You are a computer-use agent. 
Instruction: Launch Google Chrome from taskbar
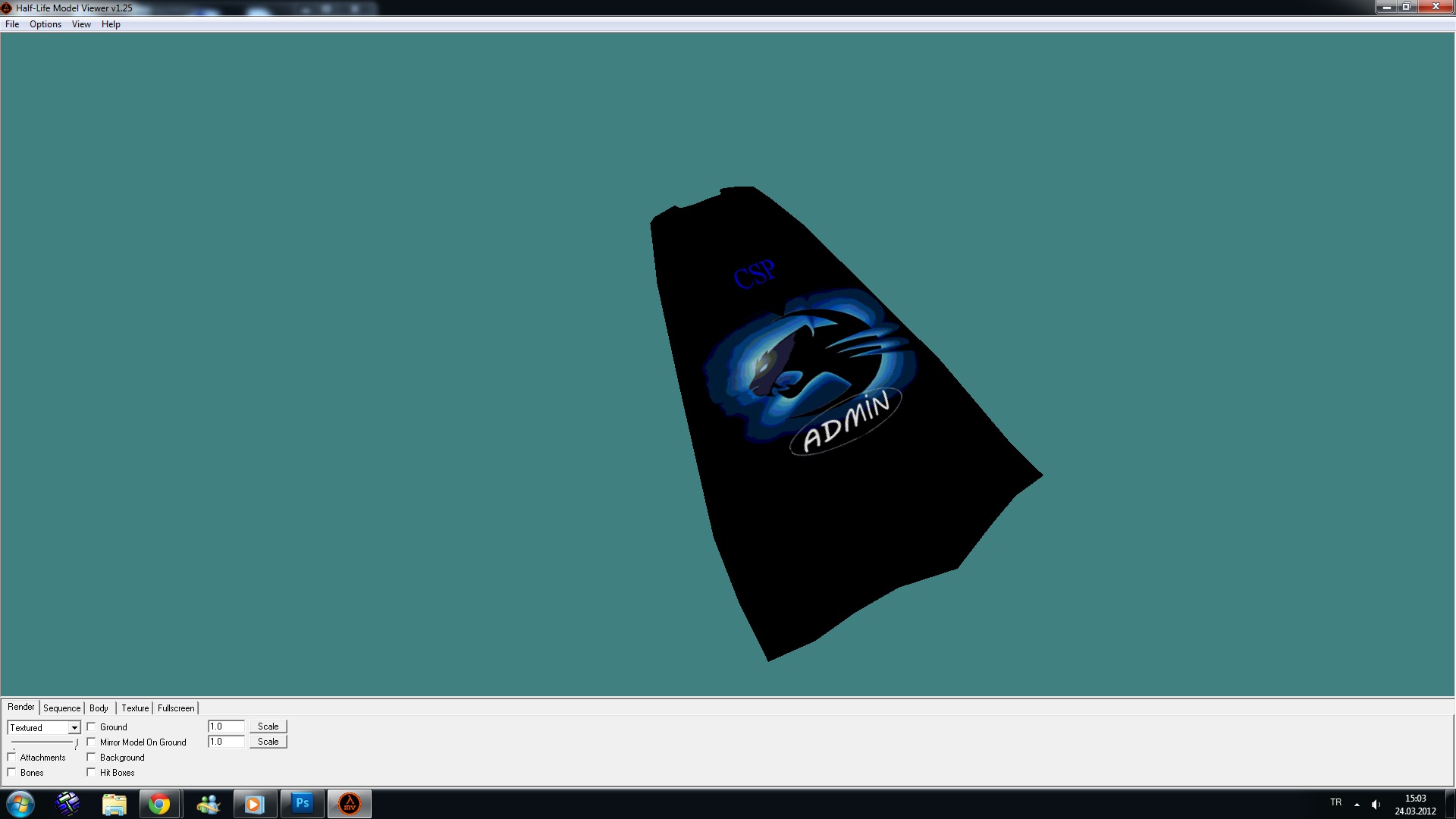159,804
